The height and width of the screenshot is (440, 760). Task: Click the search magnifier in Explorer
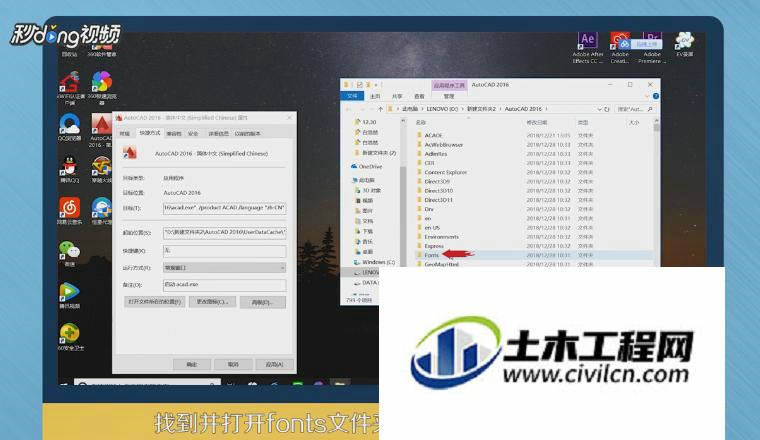[650, 109]
